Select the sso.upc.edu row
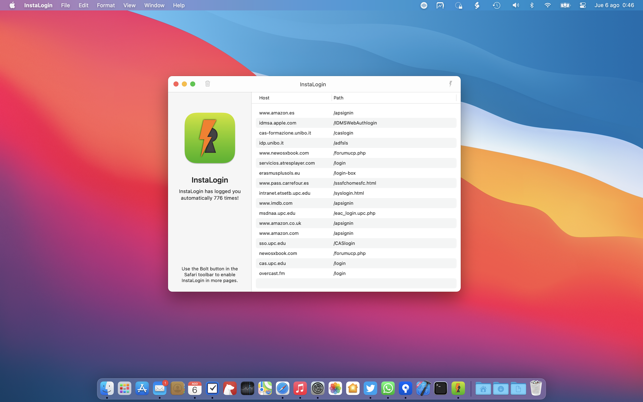 356,243
